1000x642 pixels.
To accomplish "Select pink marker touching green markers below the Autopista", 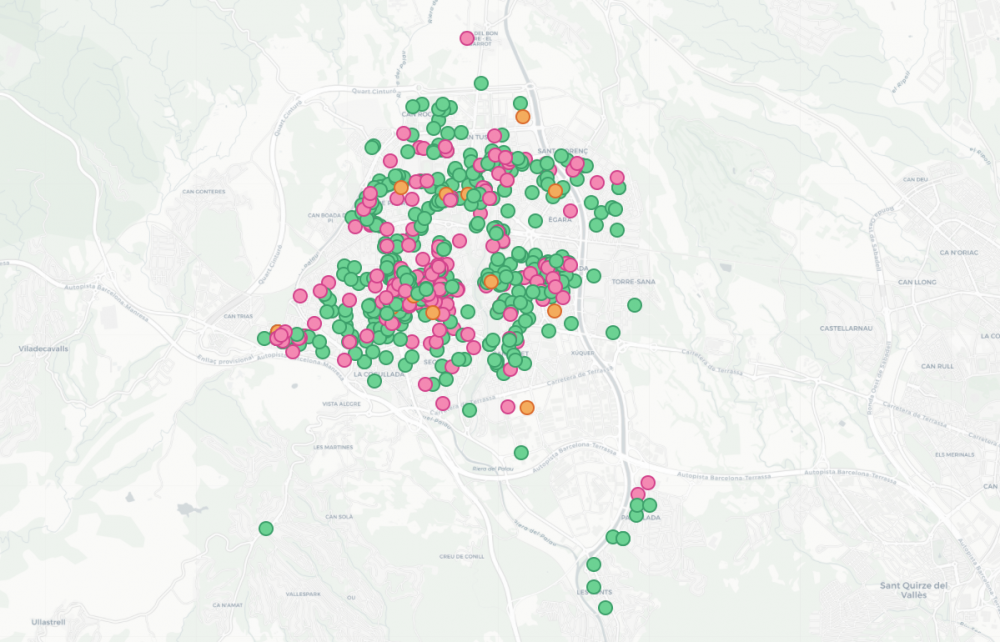I will (638, 494).
